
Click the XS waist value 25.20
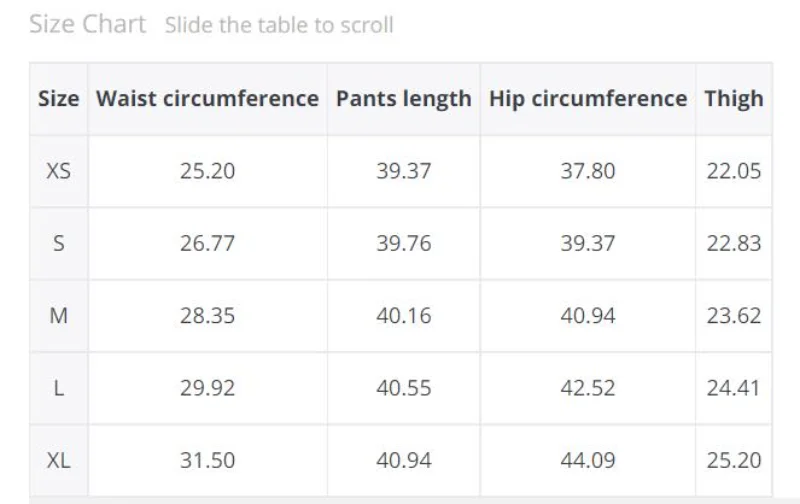207,171
